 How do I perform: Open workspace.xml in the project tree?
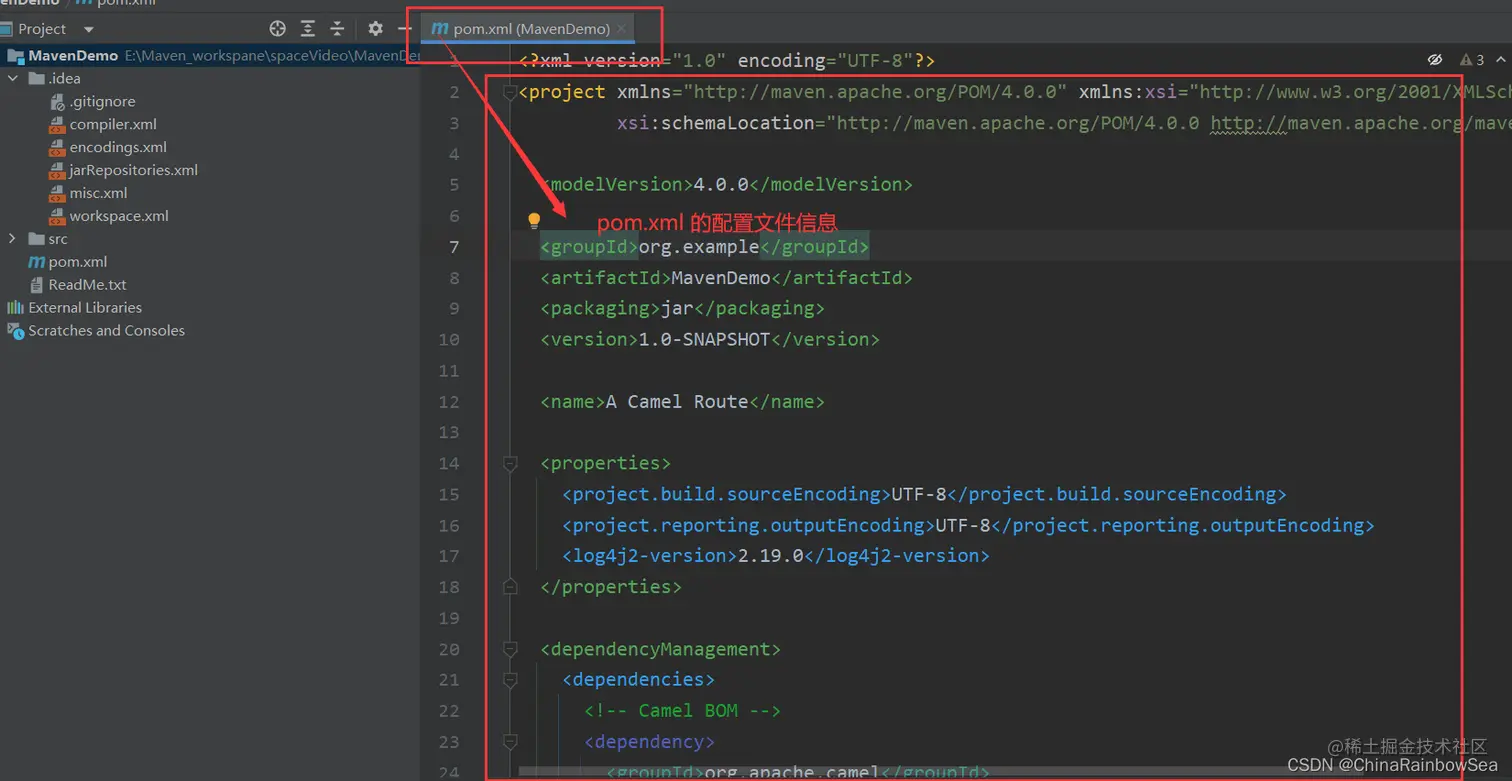click(x=119, y=216)
